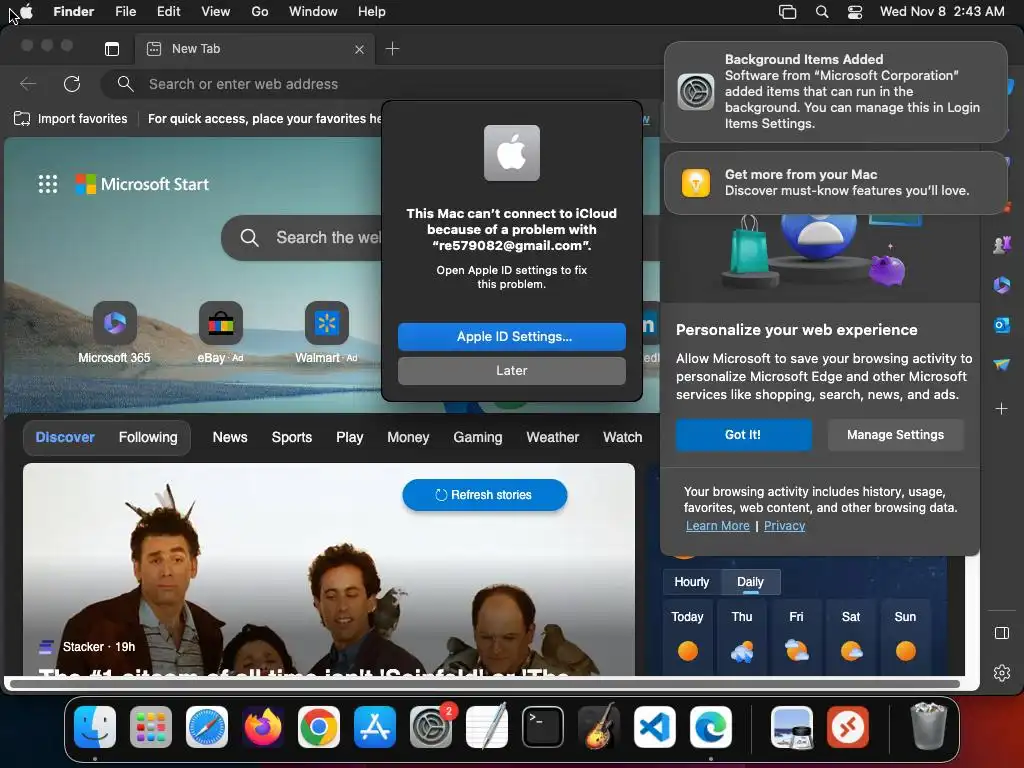Go back with Edge back arrow
Viewport: 1024px width, 768px height.
click(28, 84)
